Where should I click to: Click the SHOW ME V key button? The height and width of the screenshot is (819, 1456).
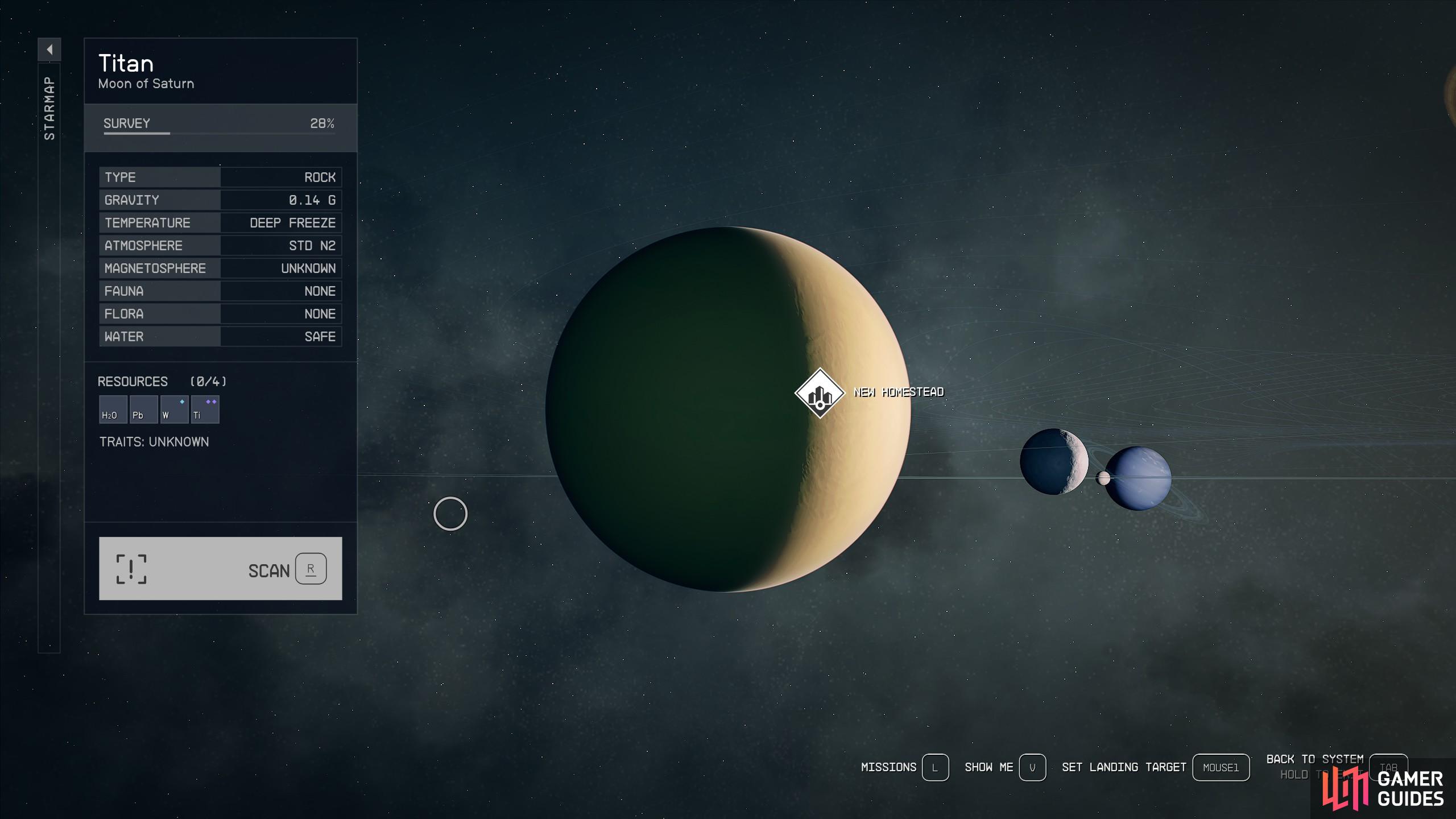(1032, 767)
